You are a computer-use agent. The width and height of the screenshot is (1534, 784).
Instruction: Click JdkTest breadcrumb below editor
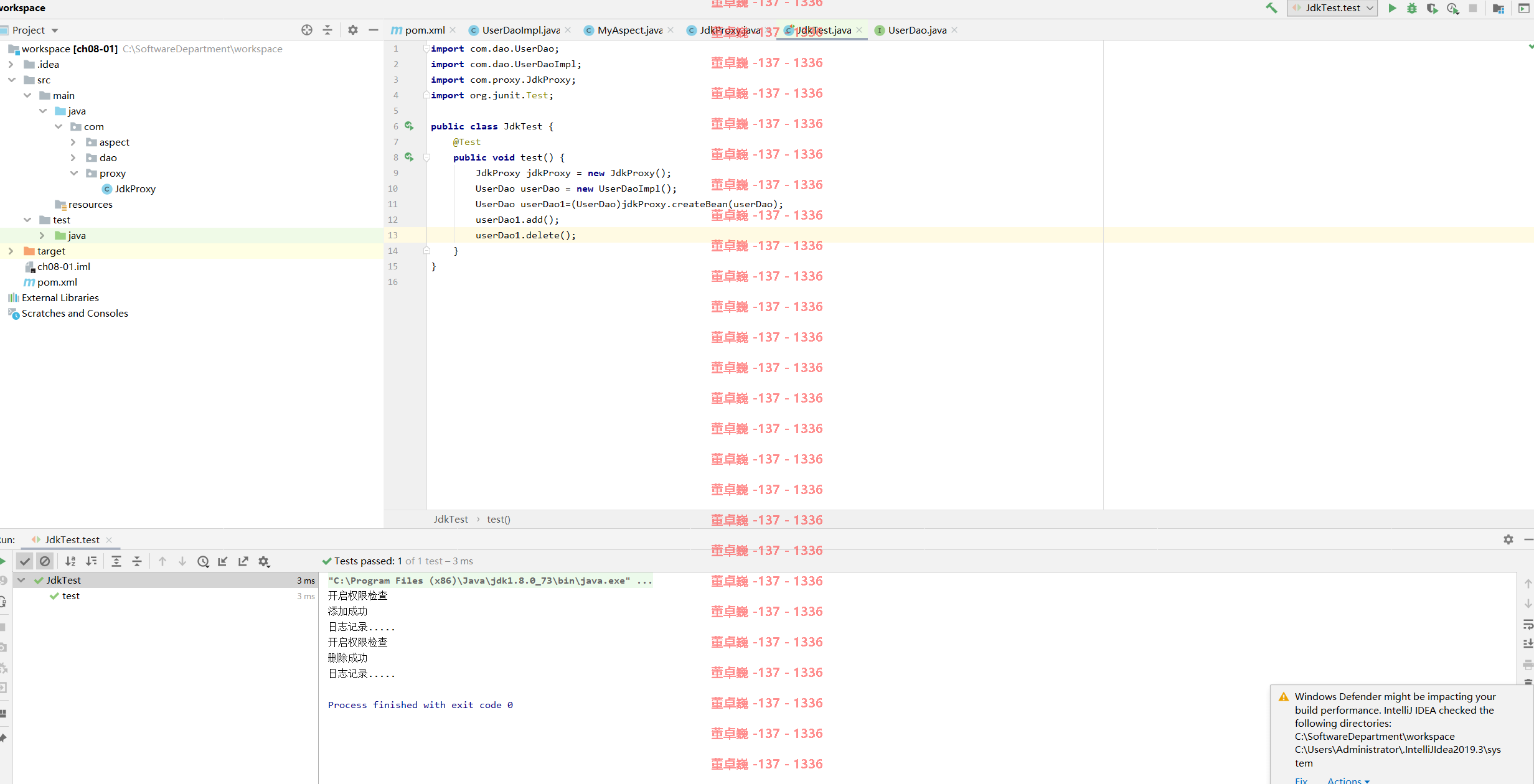[x=451, y=519]
